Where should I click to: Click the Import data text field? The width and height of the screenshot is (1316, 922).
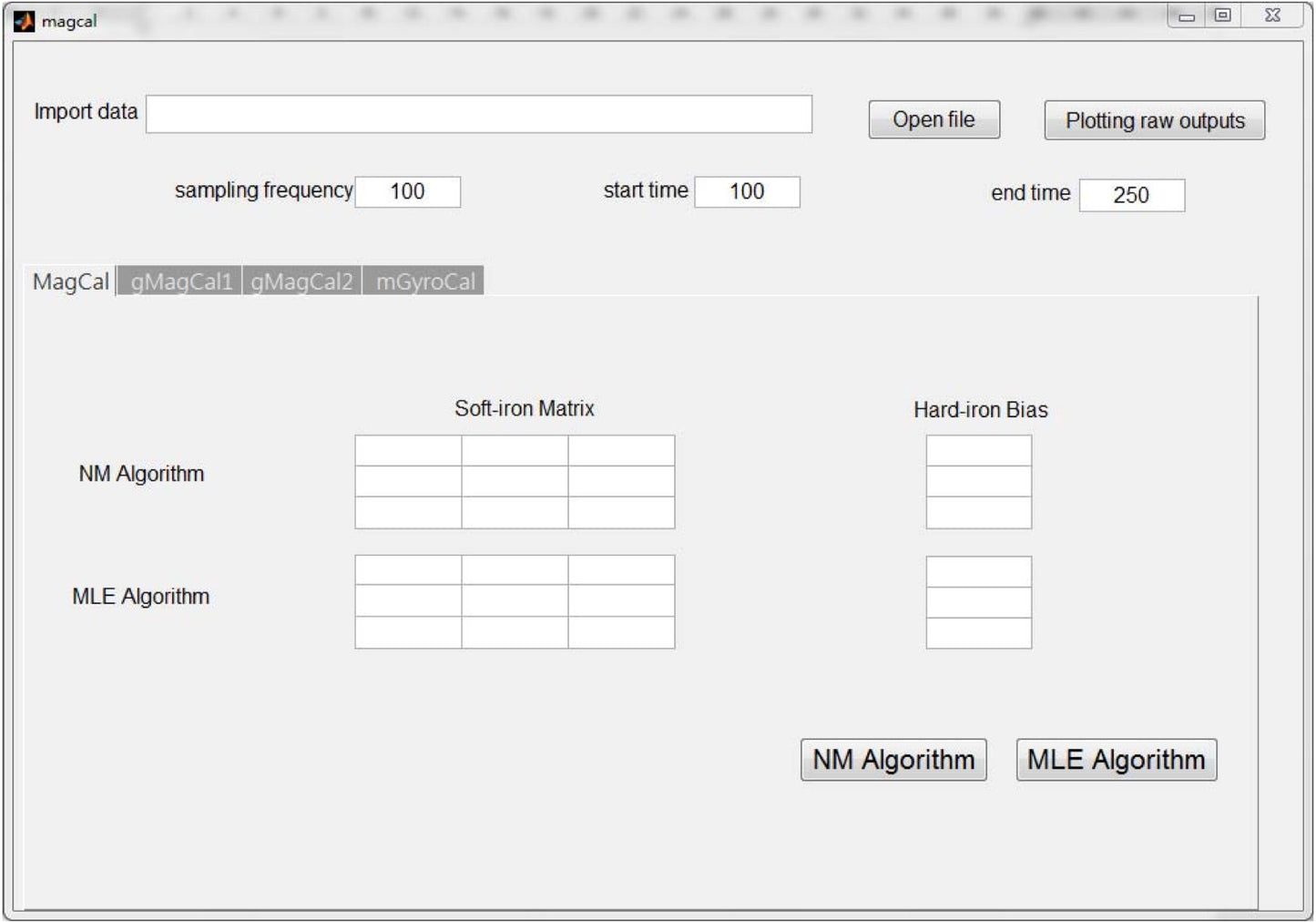coord(479,114)
